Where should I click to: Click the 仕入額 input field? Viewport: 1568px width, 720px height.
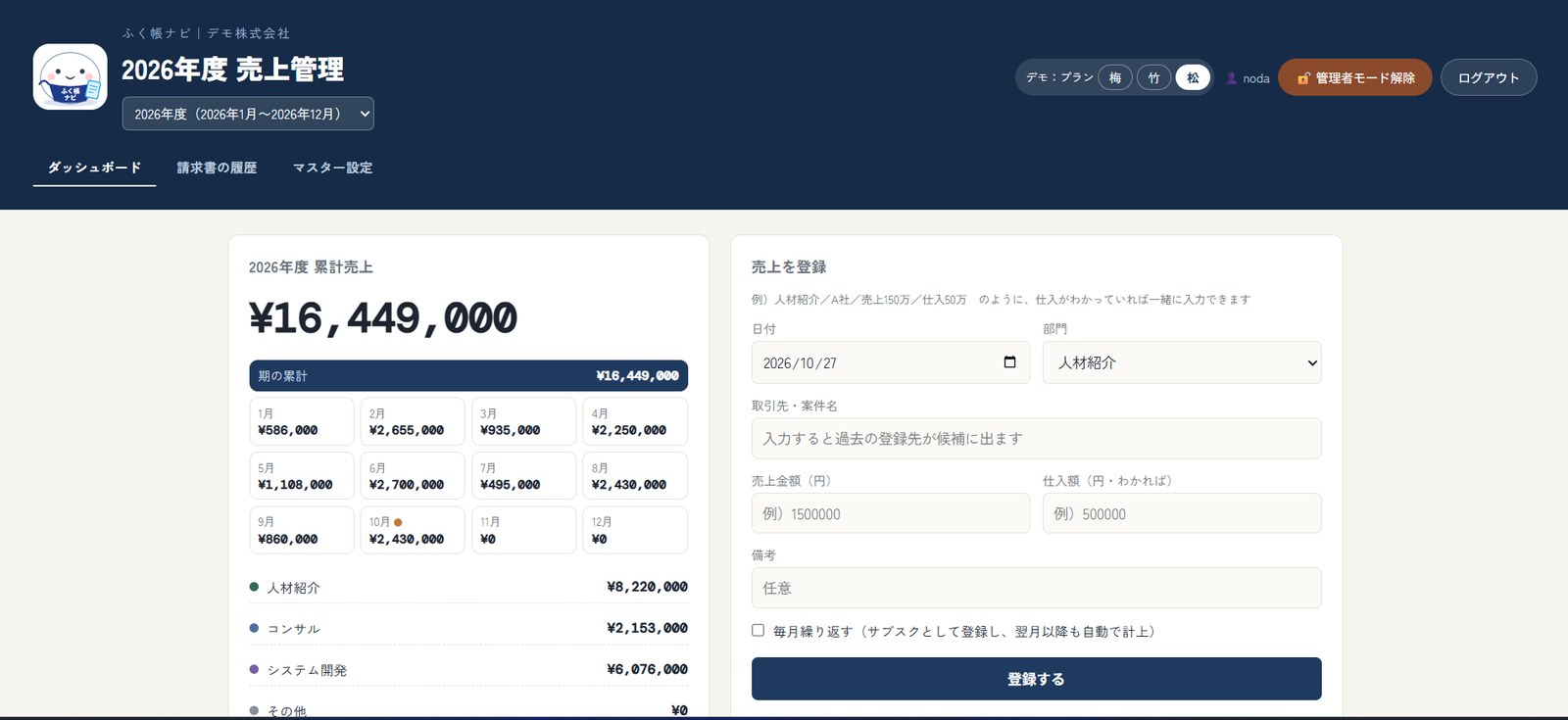[1182, 513]
